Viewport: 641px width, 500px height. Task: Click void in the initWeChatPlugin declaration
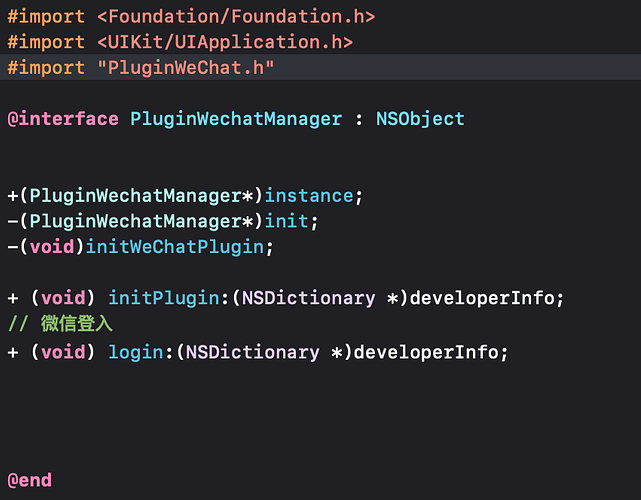pyautogui.click(x=52, y=247)
